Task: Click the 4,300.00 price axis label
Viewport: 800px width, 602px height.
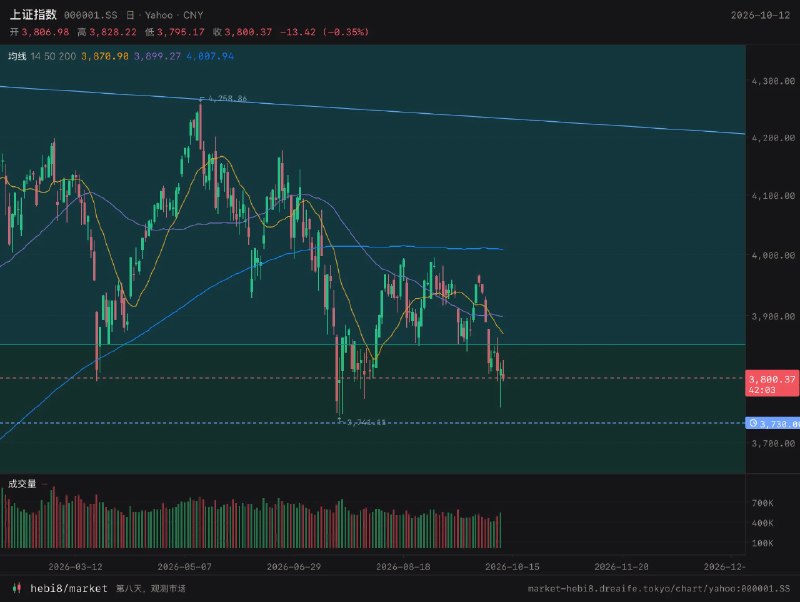Action: click(773, 81)
